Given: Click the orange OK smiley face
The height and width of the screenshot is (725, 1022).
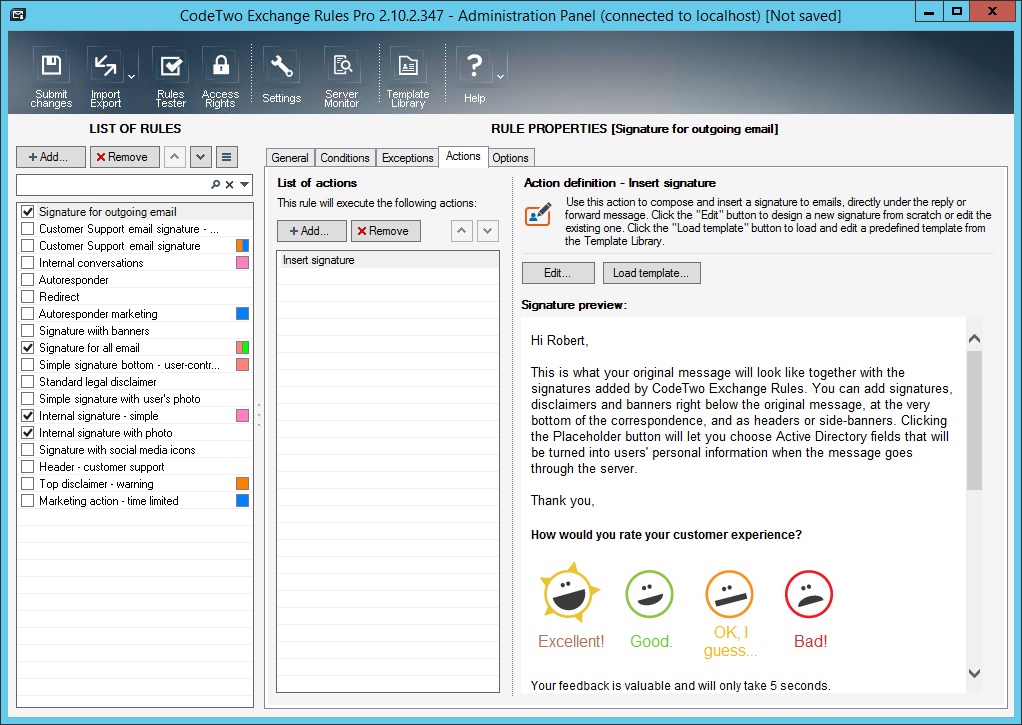Looking at the screenshot, I should [729, 594].
